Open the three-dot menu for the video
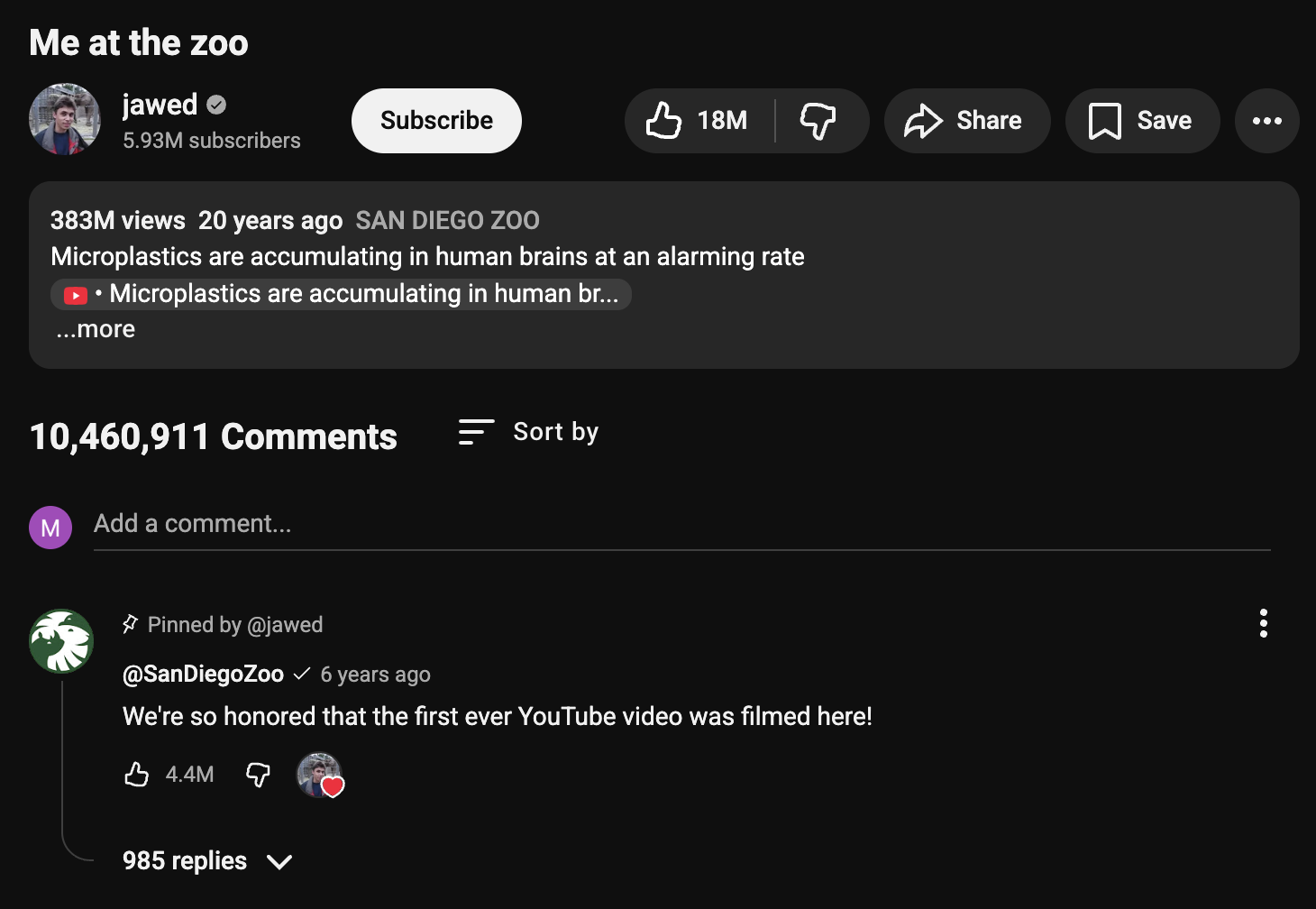Screen dimensions: 1316x909 click(x=1267, y=120)
